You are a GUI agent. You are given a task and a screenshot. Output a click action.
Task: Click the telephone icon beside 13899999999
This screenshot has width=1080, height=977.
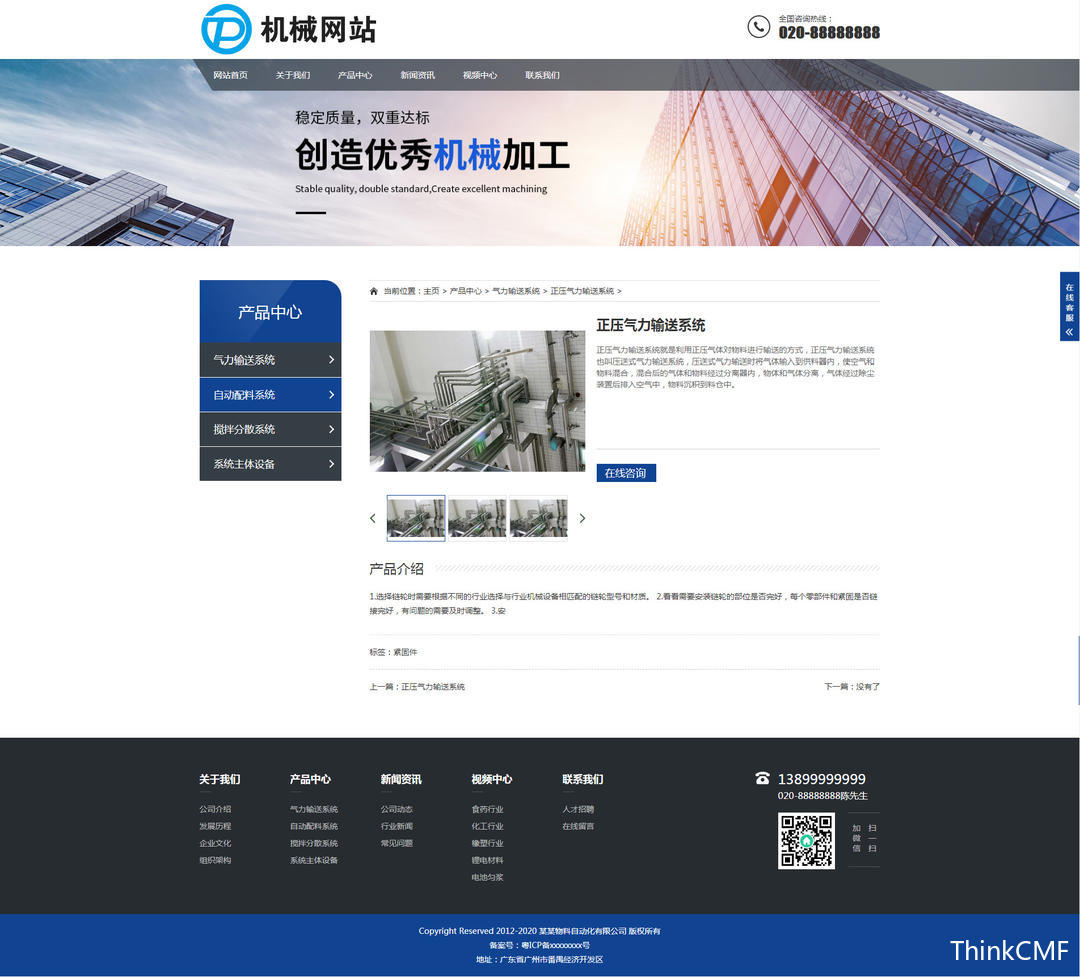click(762, 778)
